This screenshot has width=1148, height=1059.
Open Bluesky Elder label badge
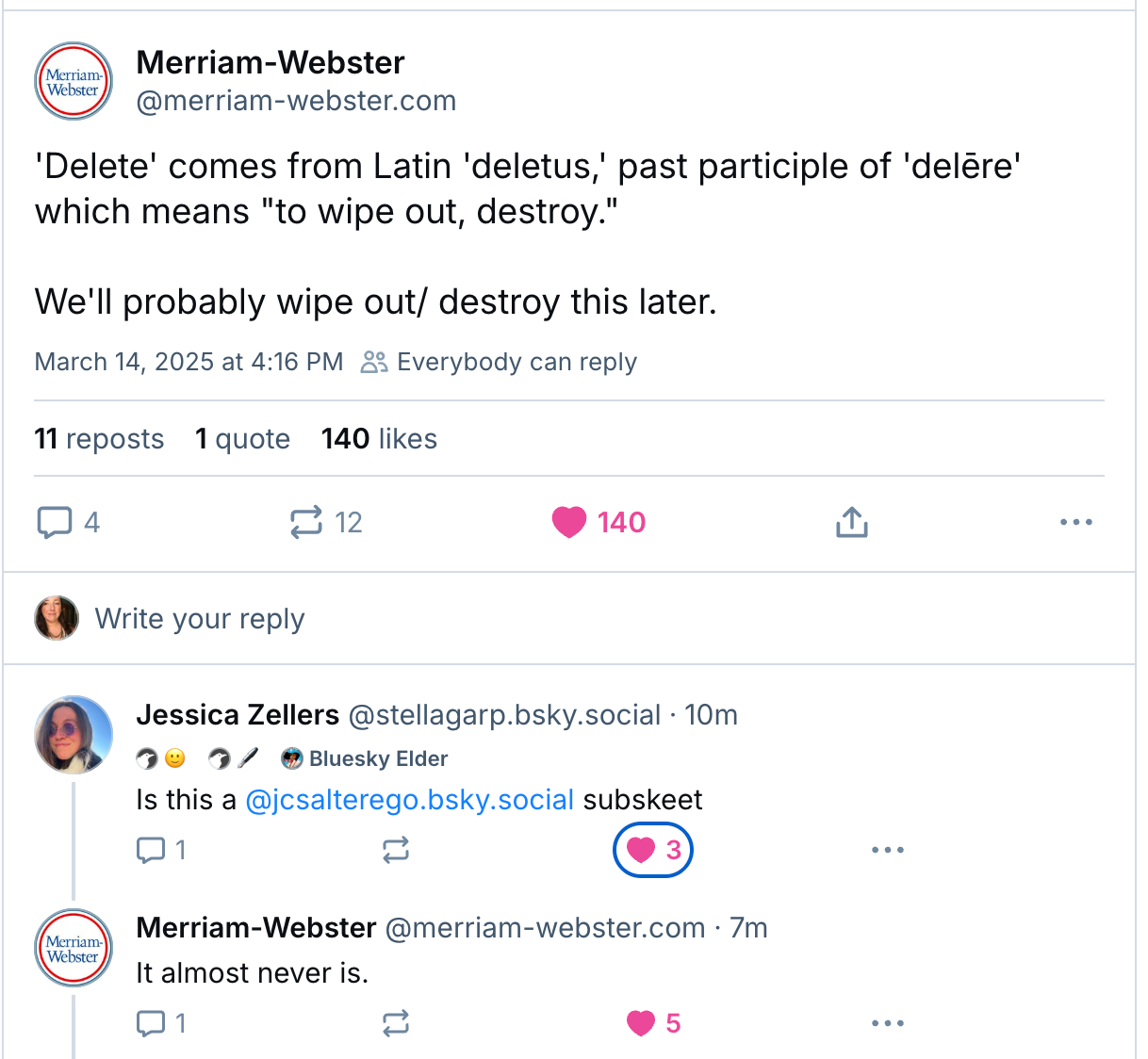click(365, 758)
